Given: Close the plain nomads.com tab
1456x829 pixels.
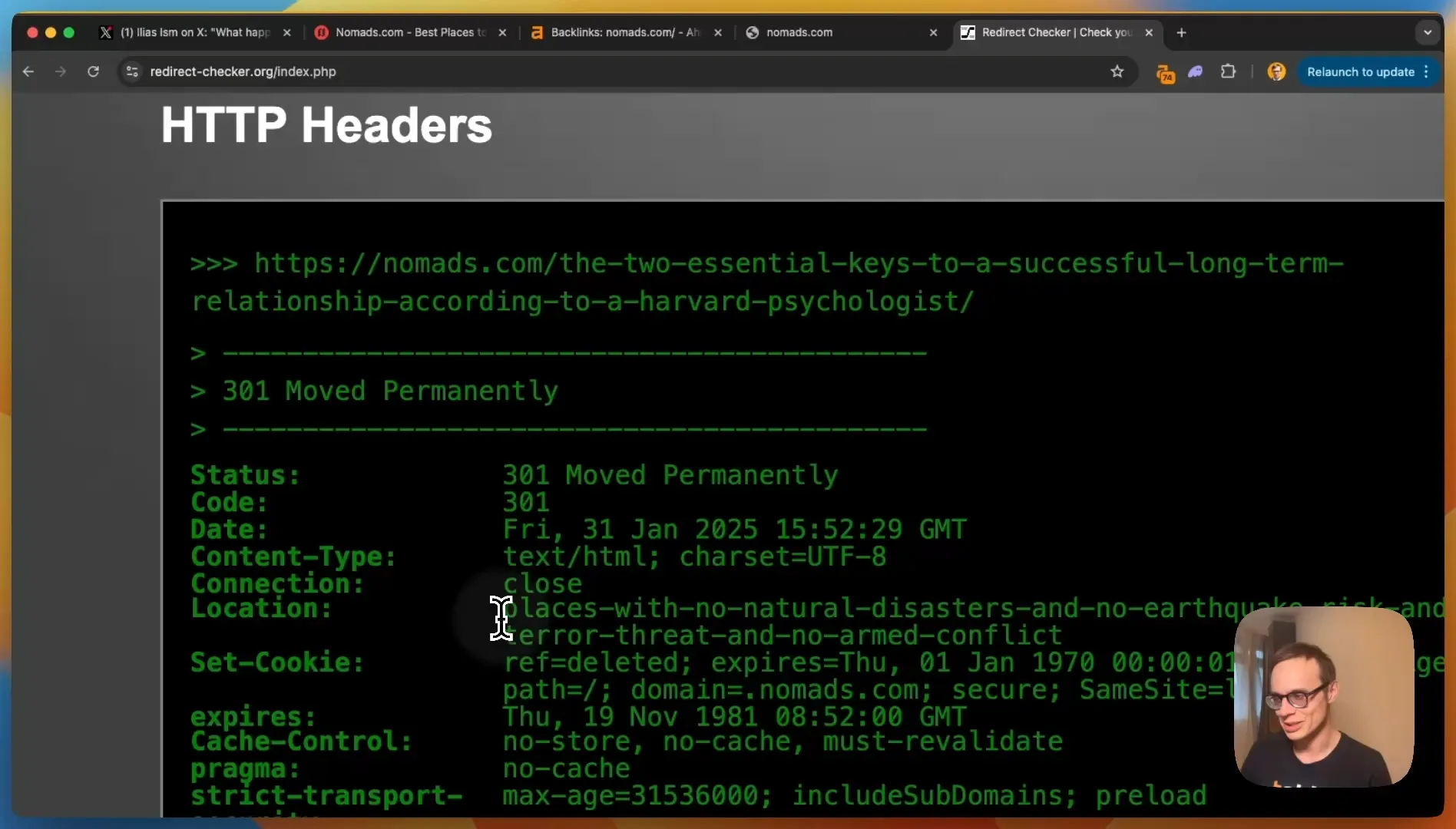Looking at the screenshot, I should click(x=933, y=32).
